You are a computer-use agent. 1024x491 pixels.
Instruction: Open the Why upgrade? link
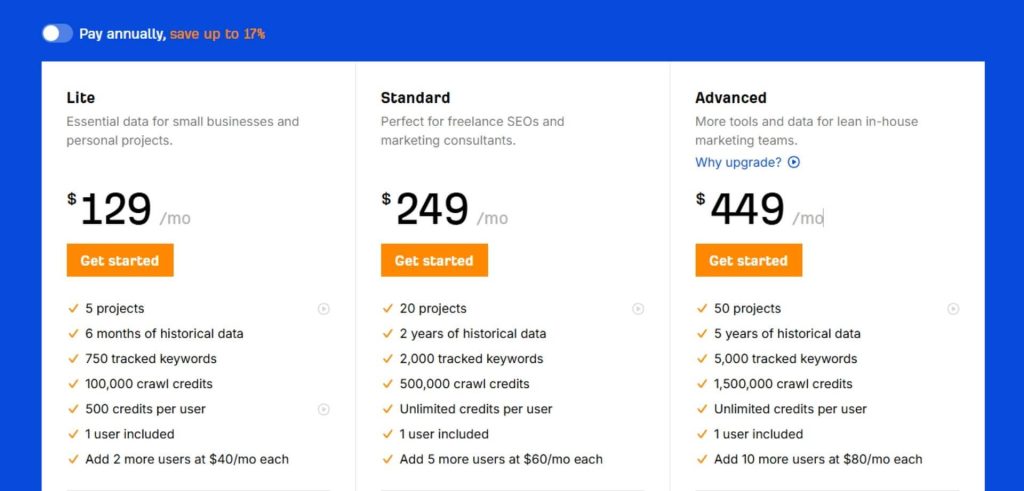738,162
